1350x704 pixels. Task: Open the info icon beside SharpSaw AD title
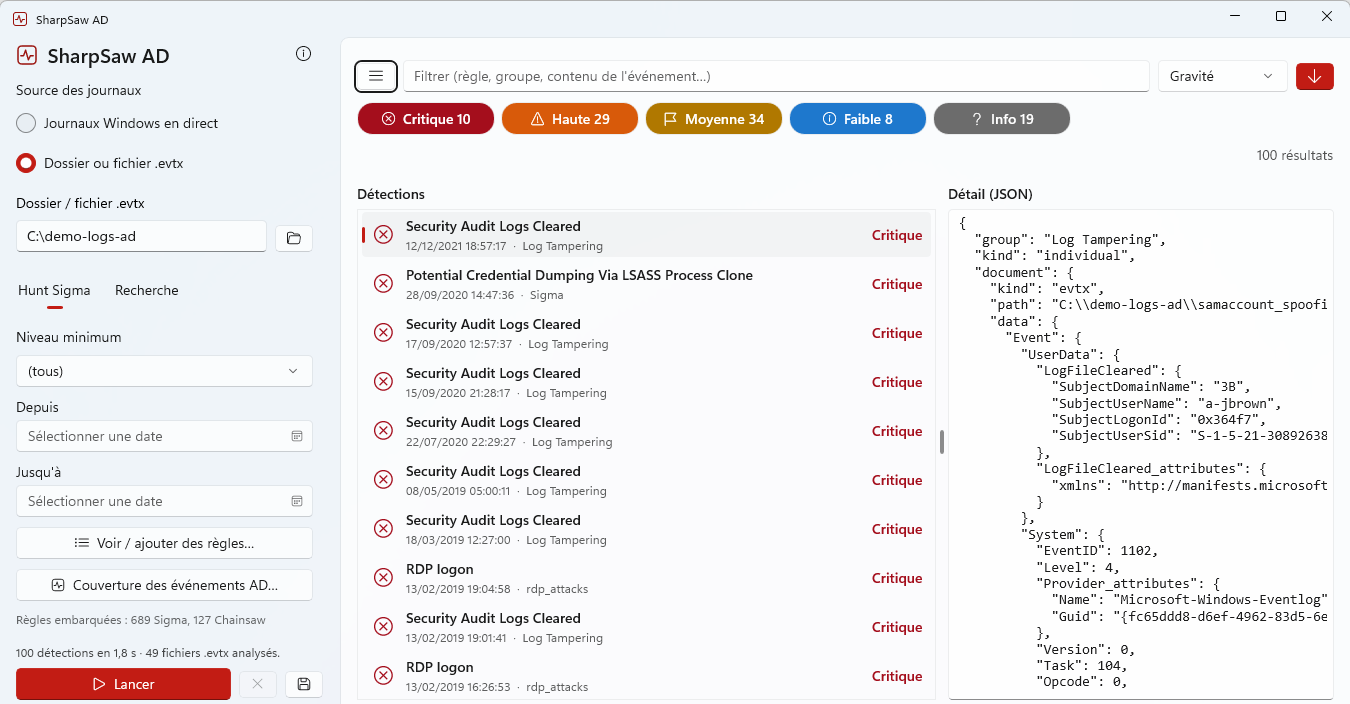point(304,54)
